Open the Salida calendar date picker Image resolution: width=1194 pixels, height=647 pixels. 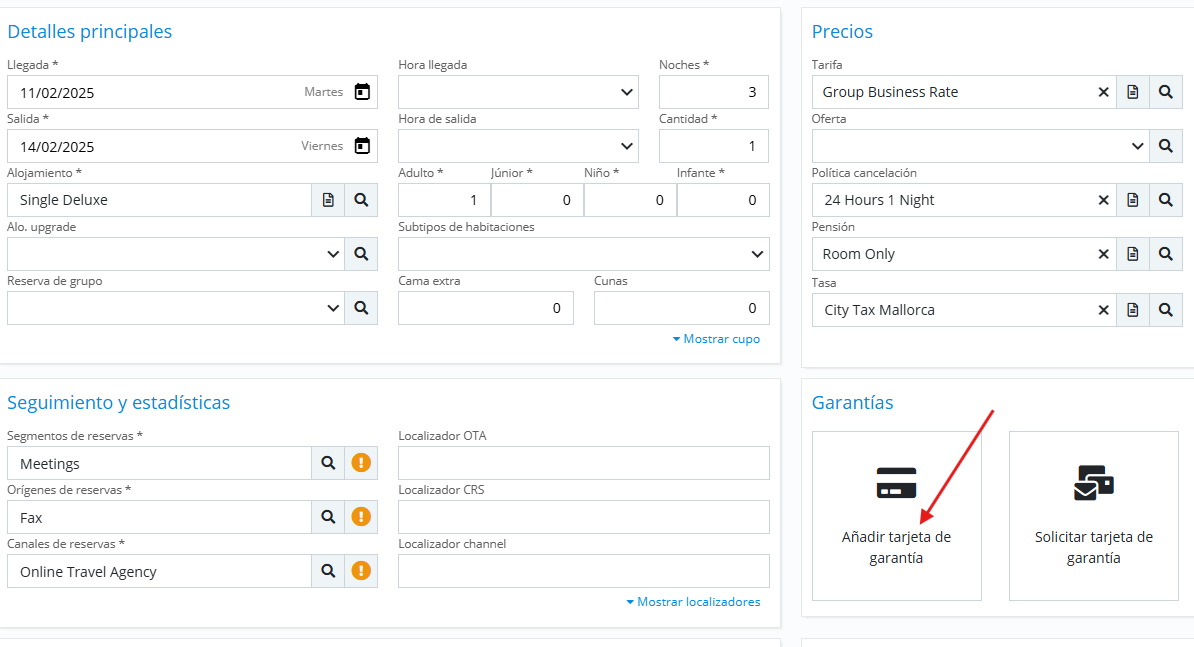[362, 146]
